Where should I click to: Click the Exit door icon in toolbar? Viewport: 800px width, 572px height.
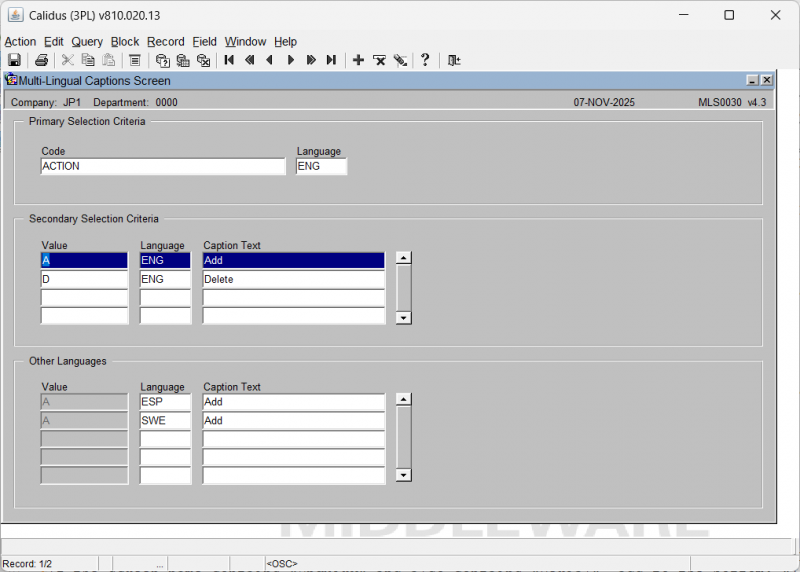tap(454, 60)
